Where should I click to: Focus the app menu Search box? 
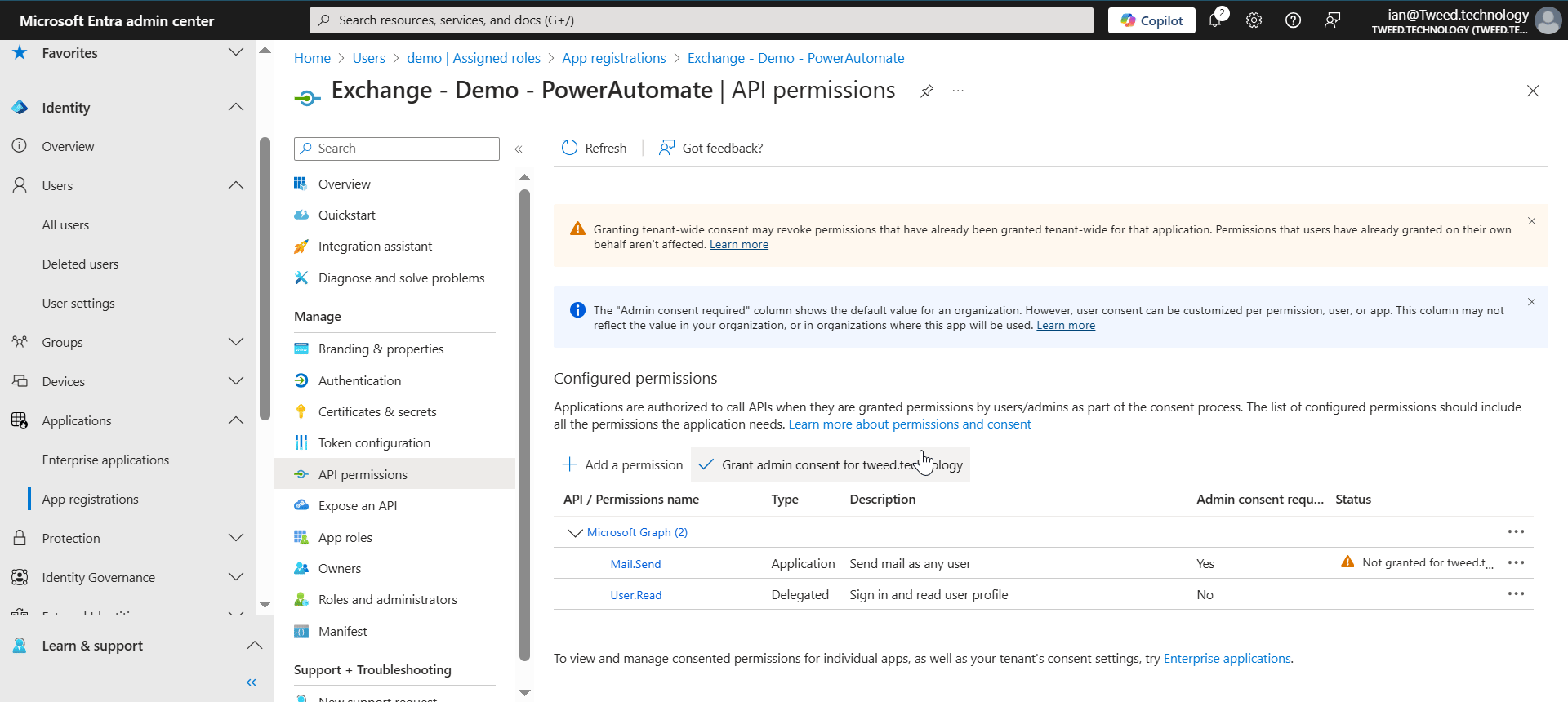tap(397, 149)
